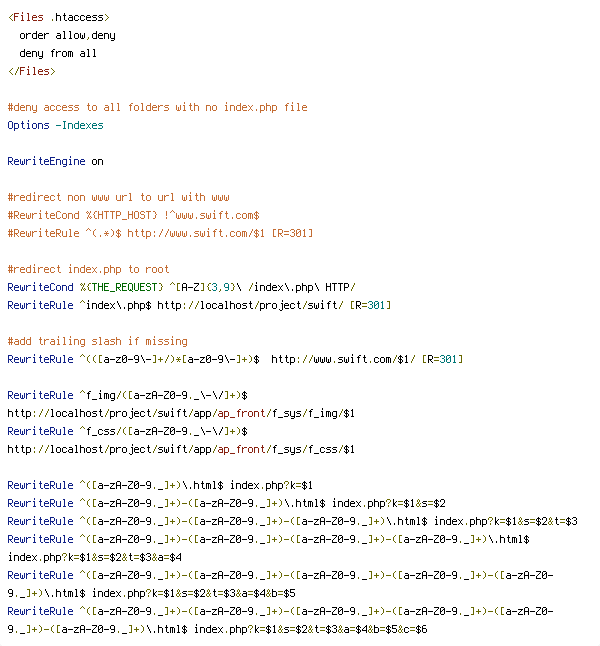Click the 'RewriteRule ^f_css/' line
Viewport: 600px width, 646px height.
pos(127,431)
